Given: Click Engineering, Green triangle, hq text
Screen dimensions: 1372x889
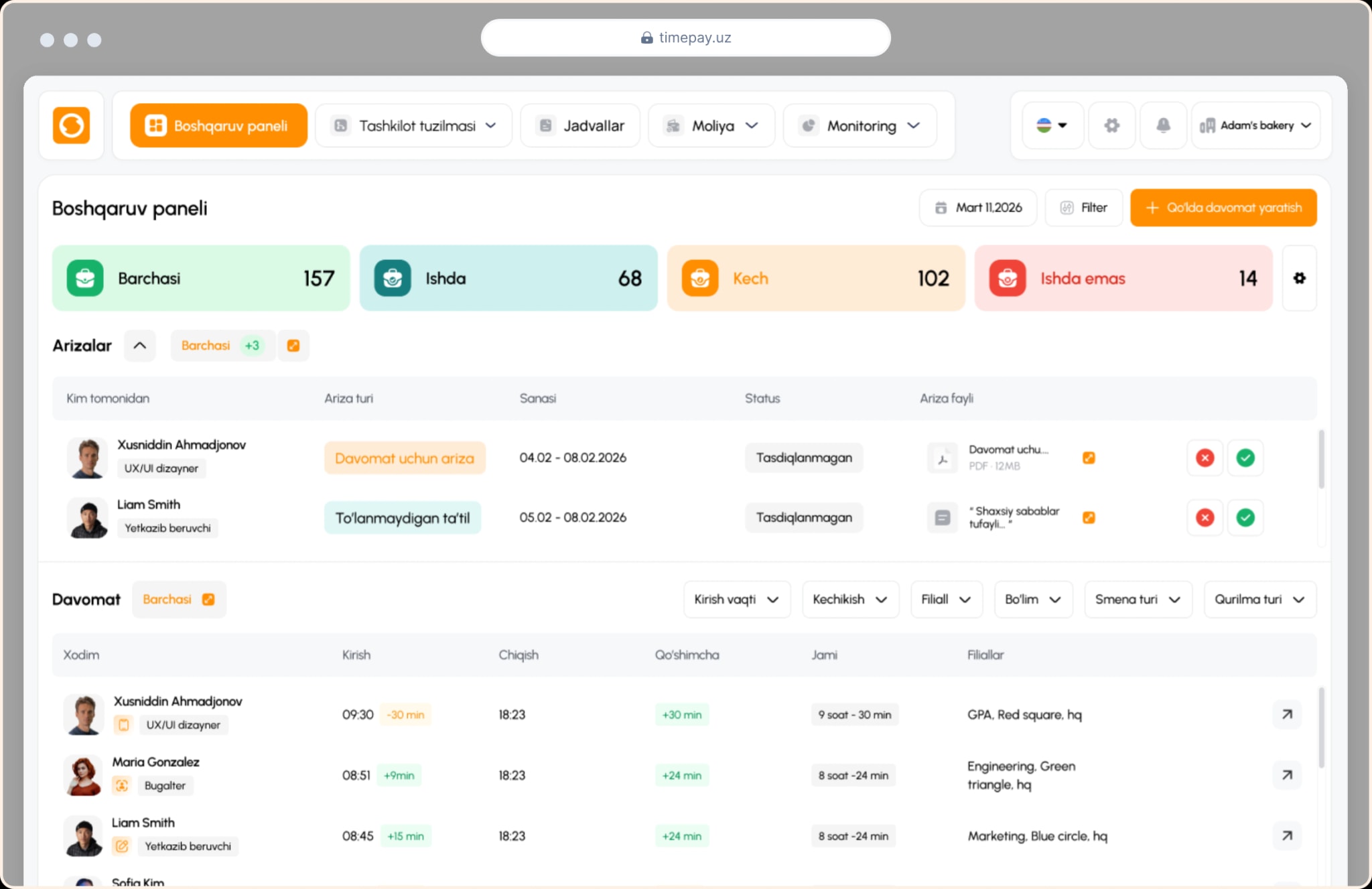Looking at the screenshot, I should 1022,775.
